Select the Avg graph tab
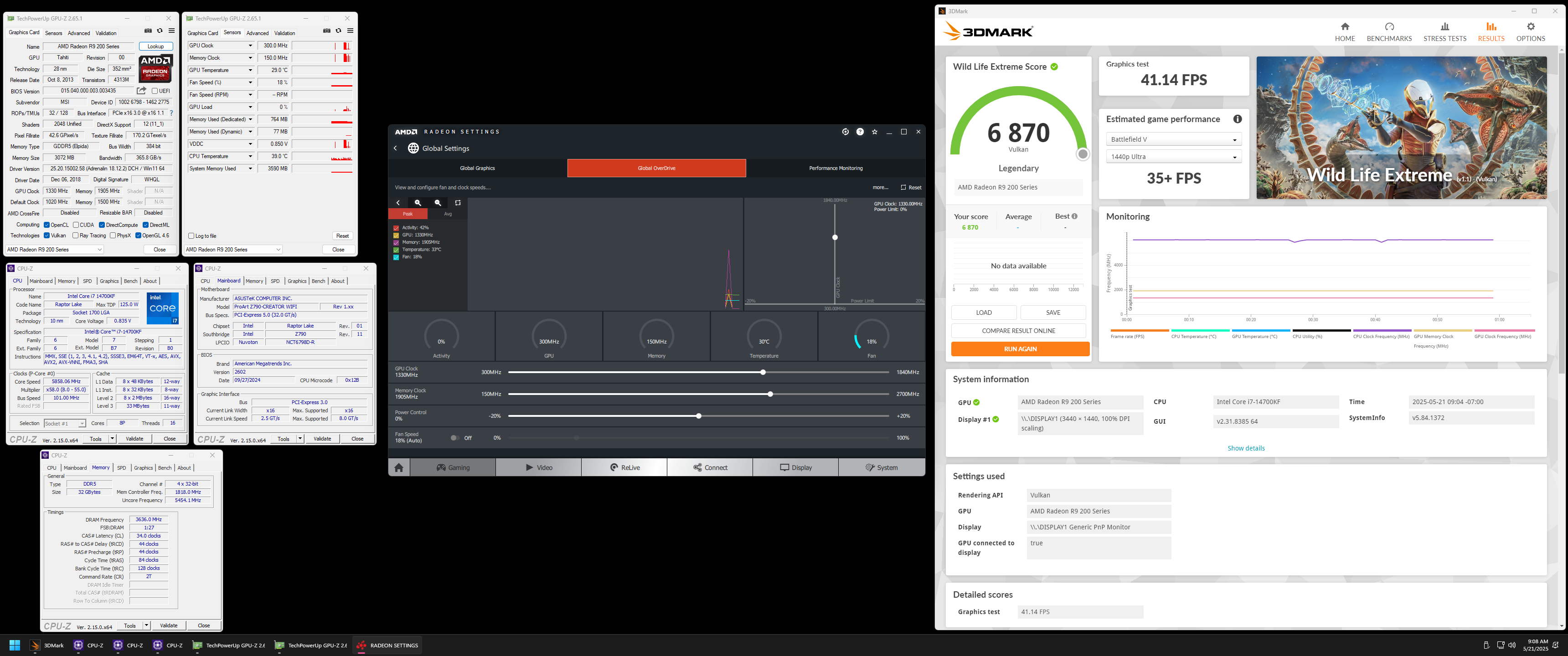The image size is (1568, 656). (448, 214)
